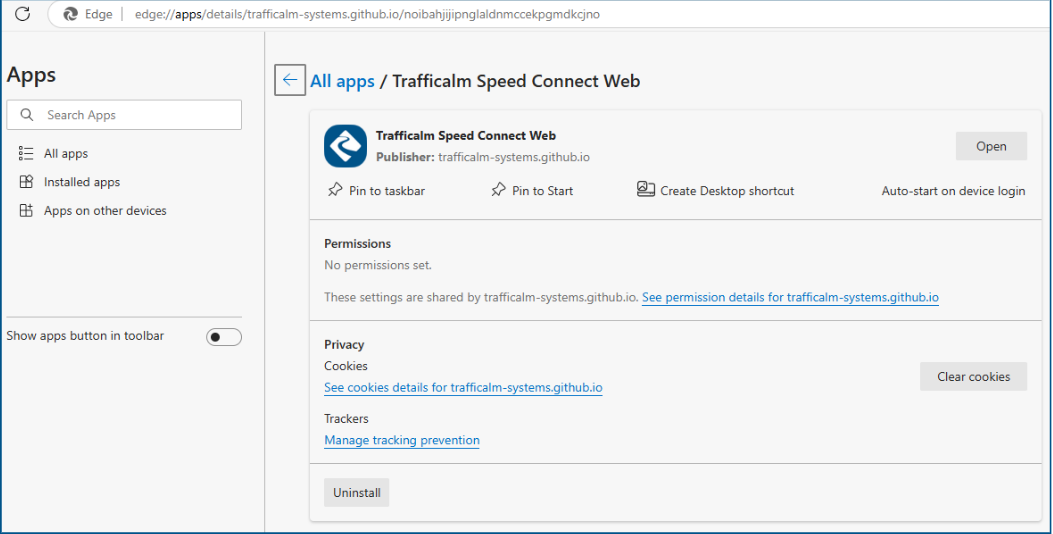Image resolution: width=1053 pixels, height=534 pixels.
Task: Click the Edge logo in address bar
Action: (x=71, y=14)
